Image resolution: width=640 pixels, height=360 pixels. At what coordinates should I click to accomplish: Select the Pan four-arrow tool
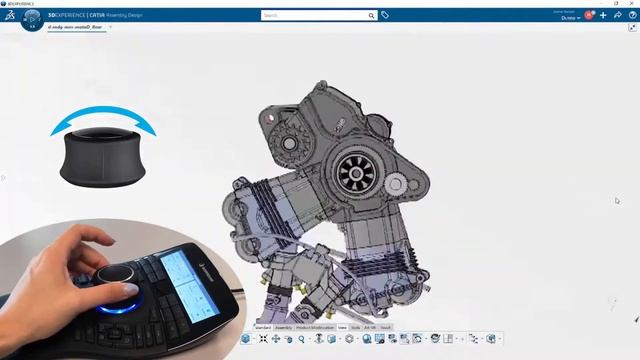click(x=276, y=339)
